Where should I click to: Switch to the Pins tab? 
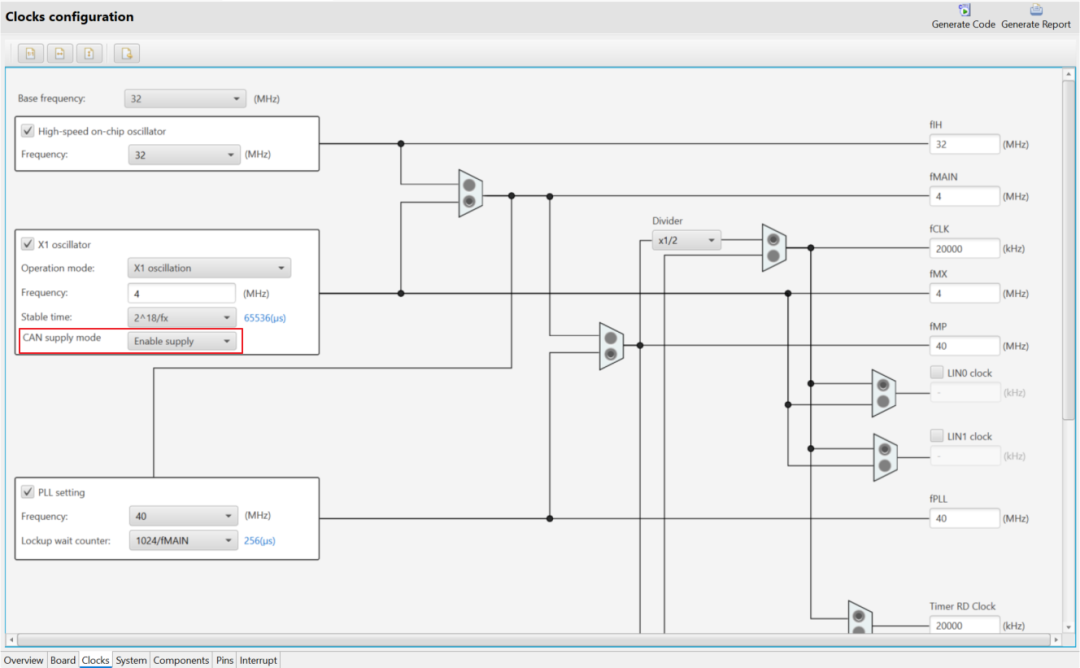click(x=224, y=660)
